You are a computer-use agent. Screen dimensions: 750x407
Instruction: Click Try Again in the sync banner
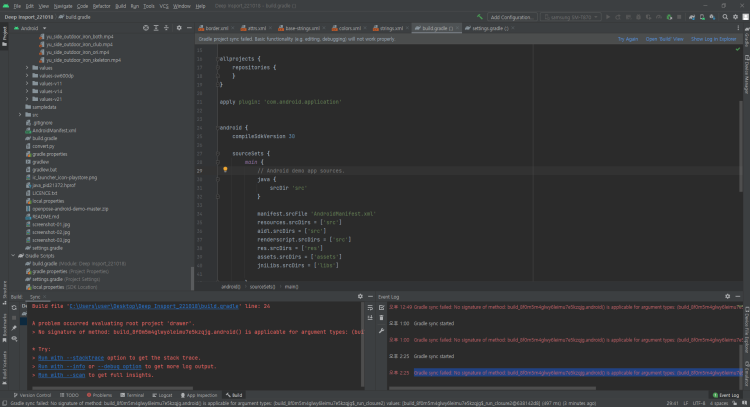click(628, 39)
